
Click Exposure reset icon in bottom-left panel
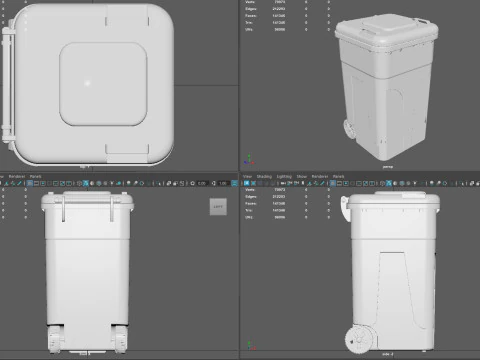(x=192, y=183)
